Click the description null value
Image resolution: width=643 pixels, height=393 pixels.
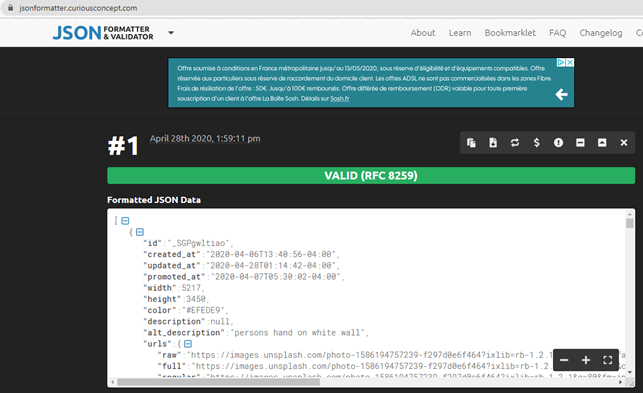tap(220, 322)
